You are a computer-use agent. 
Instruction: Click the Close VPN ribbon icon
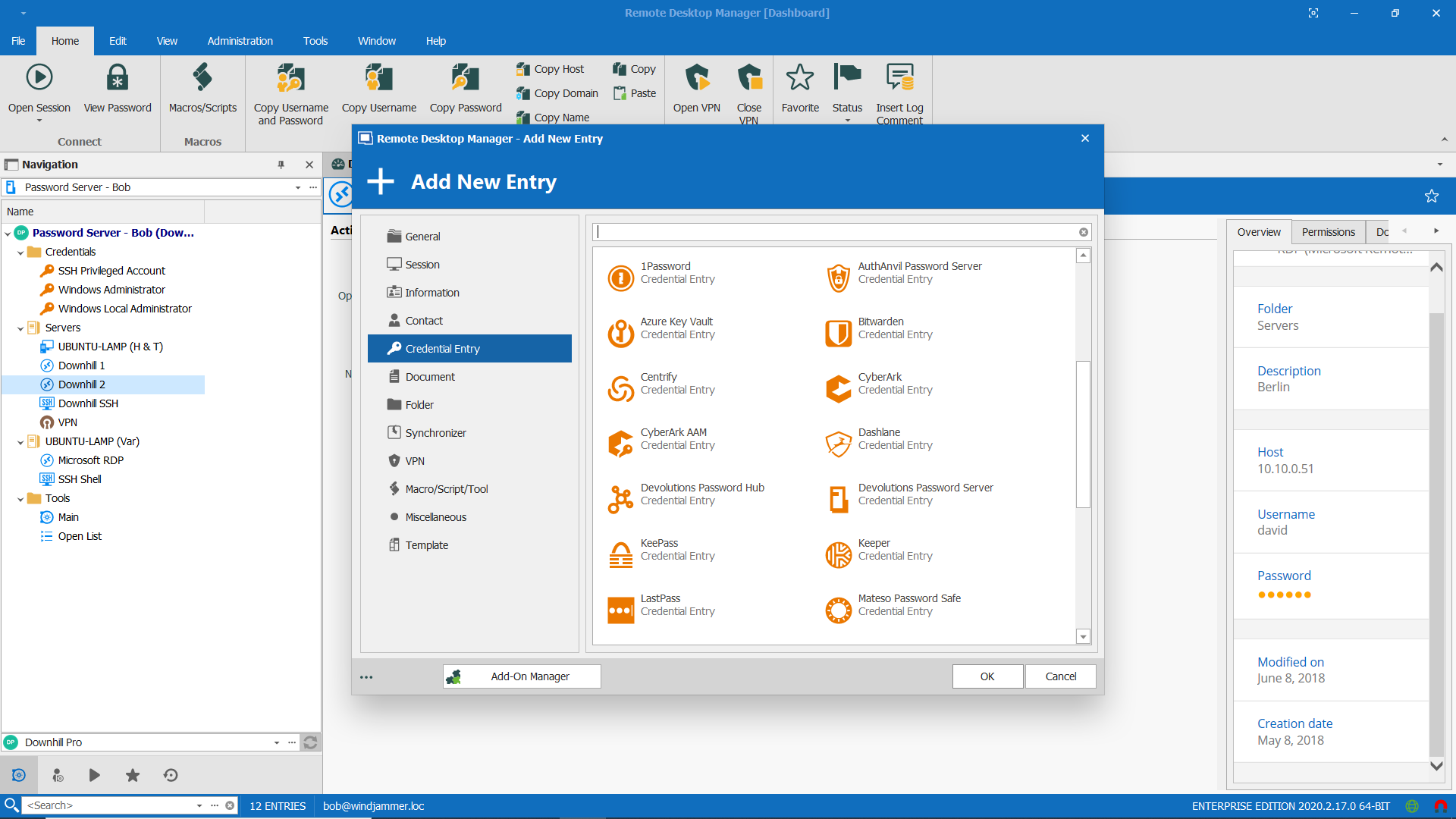[x=748, y=77]
